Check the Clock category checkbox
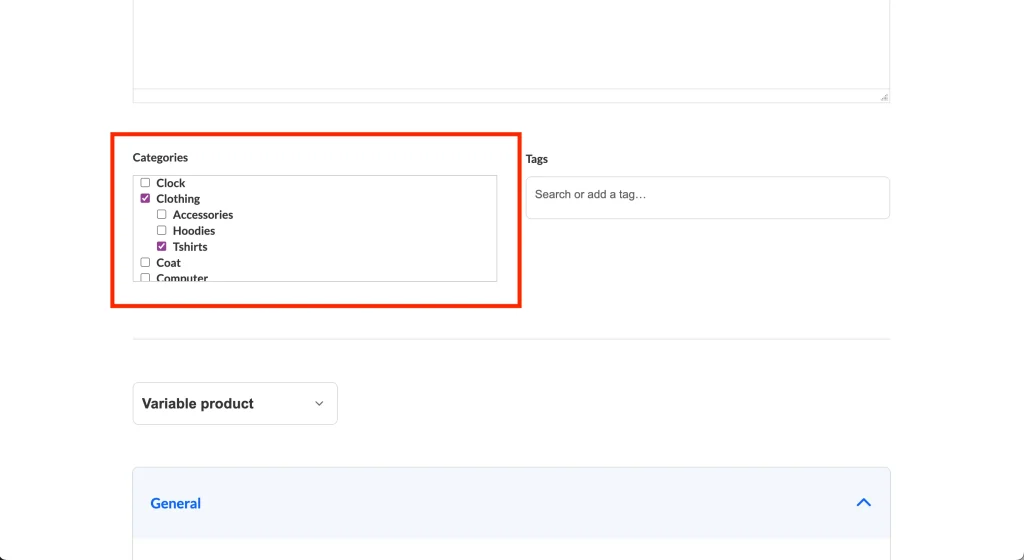The image size is (1024, 560). [x=145, y=183]
